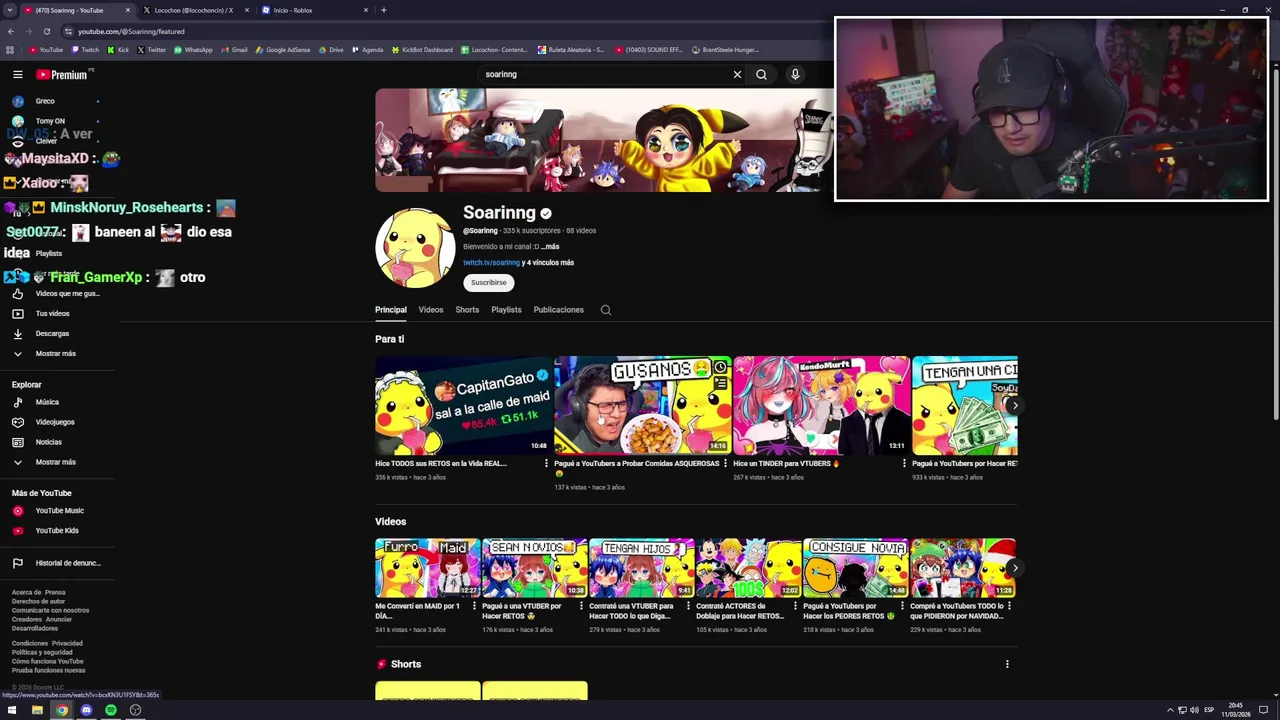Open Descargas in the sidebar
1280x720 pixels.
52,333
